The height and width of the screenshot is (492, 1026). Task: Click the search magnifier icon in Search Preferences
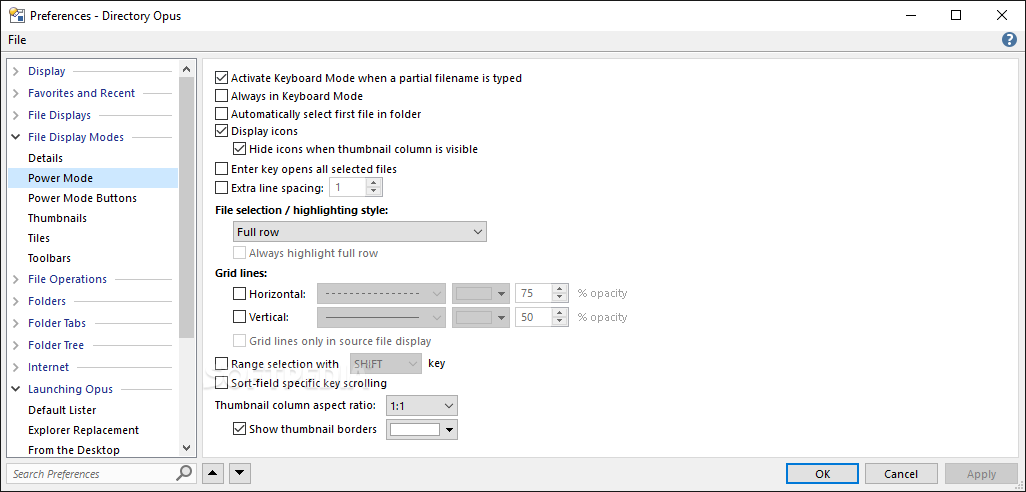(185, 473)
